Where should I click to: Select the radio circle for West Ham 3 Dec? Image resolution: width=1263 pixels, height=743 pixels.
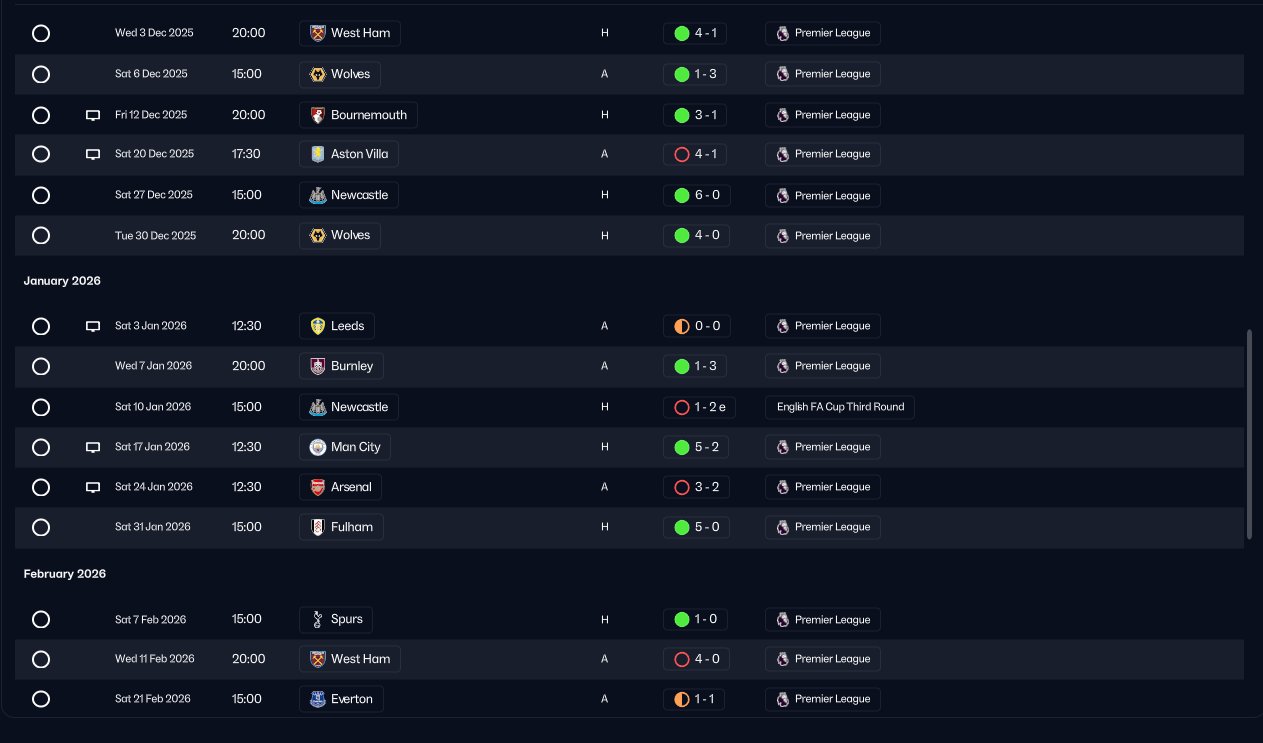pos(41,33)
